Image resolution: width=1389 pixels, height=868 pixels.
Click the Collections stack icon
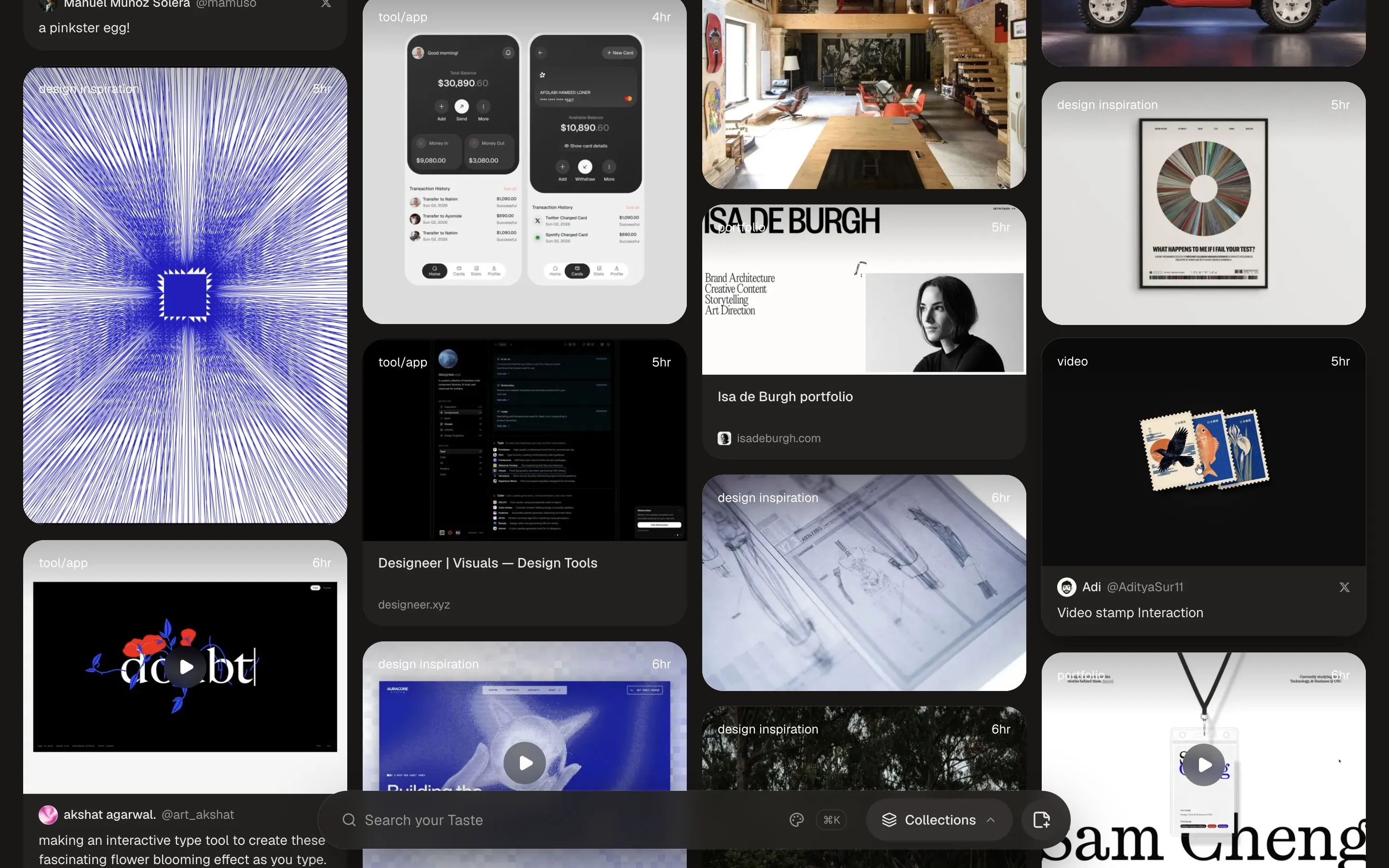[889, 820]
